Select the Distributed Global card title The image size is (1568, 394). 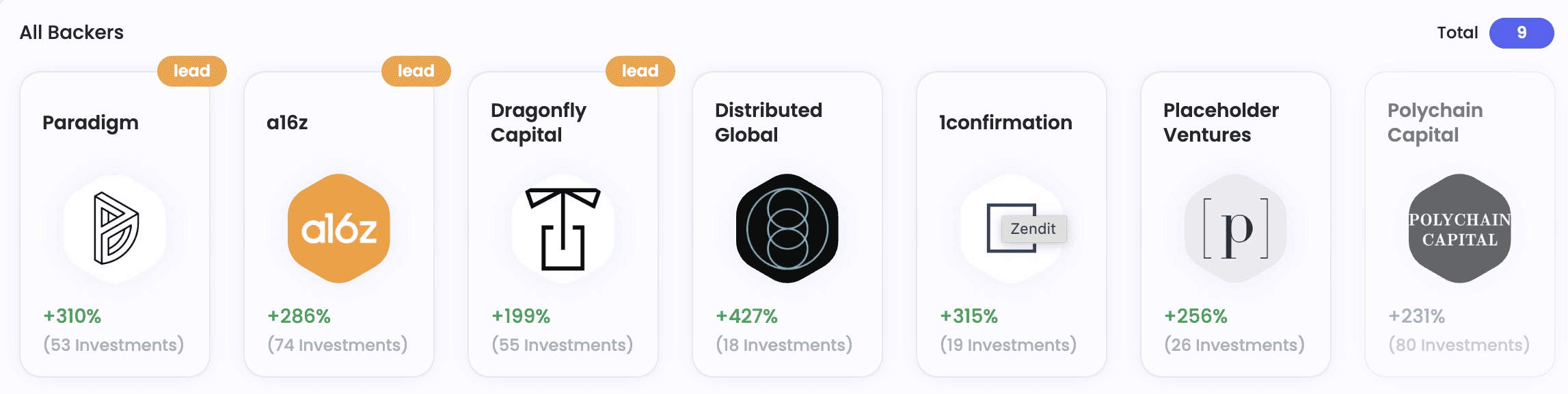pyautogui.click(x=768, y=122)
